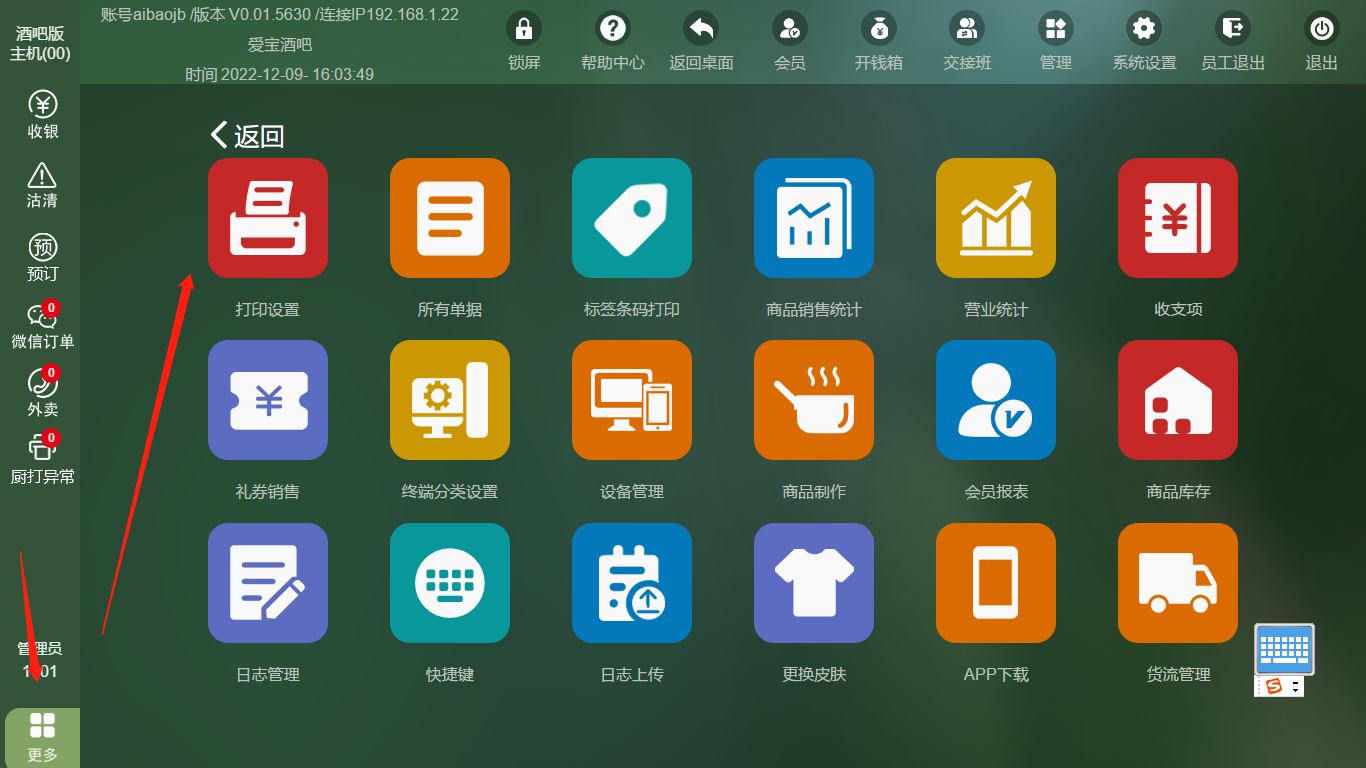The image size is (1366, 768).
Task: Click 开钱箱 cash drawer button
Action: tap(879, 41)
